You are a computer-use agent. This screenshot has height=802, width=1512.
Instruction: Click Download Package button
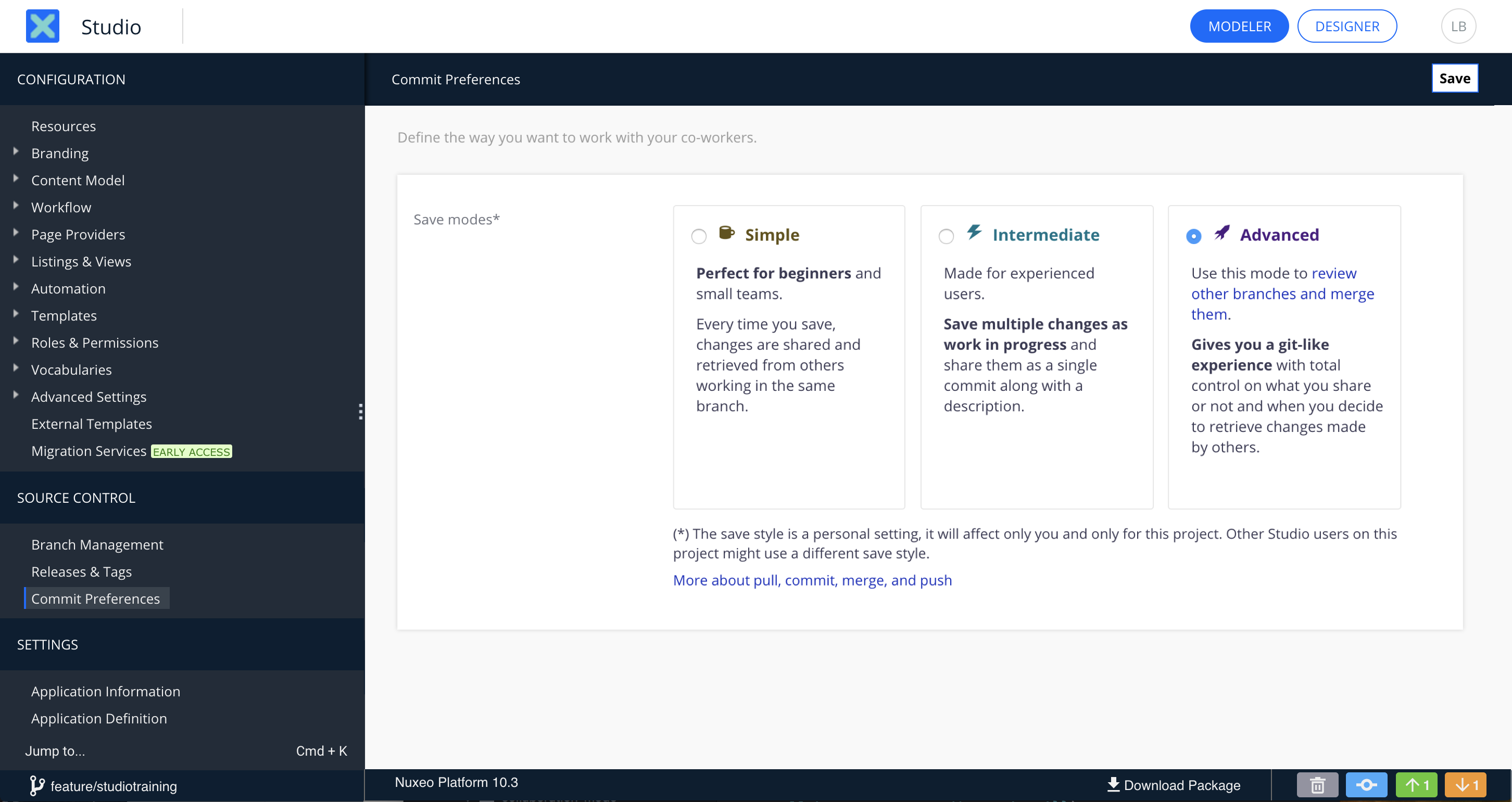1174,785
